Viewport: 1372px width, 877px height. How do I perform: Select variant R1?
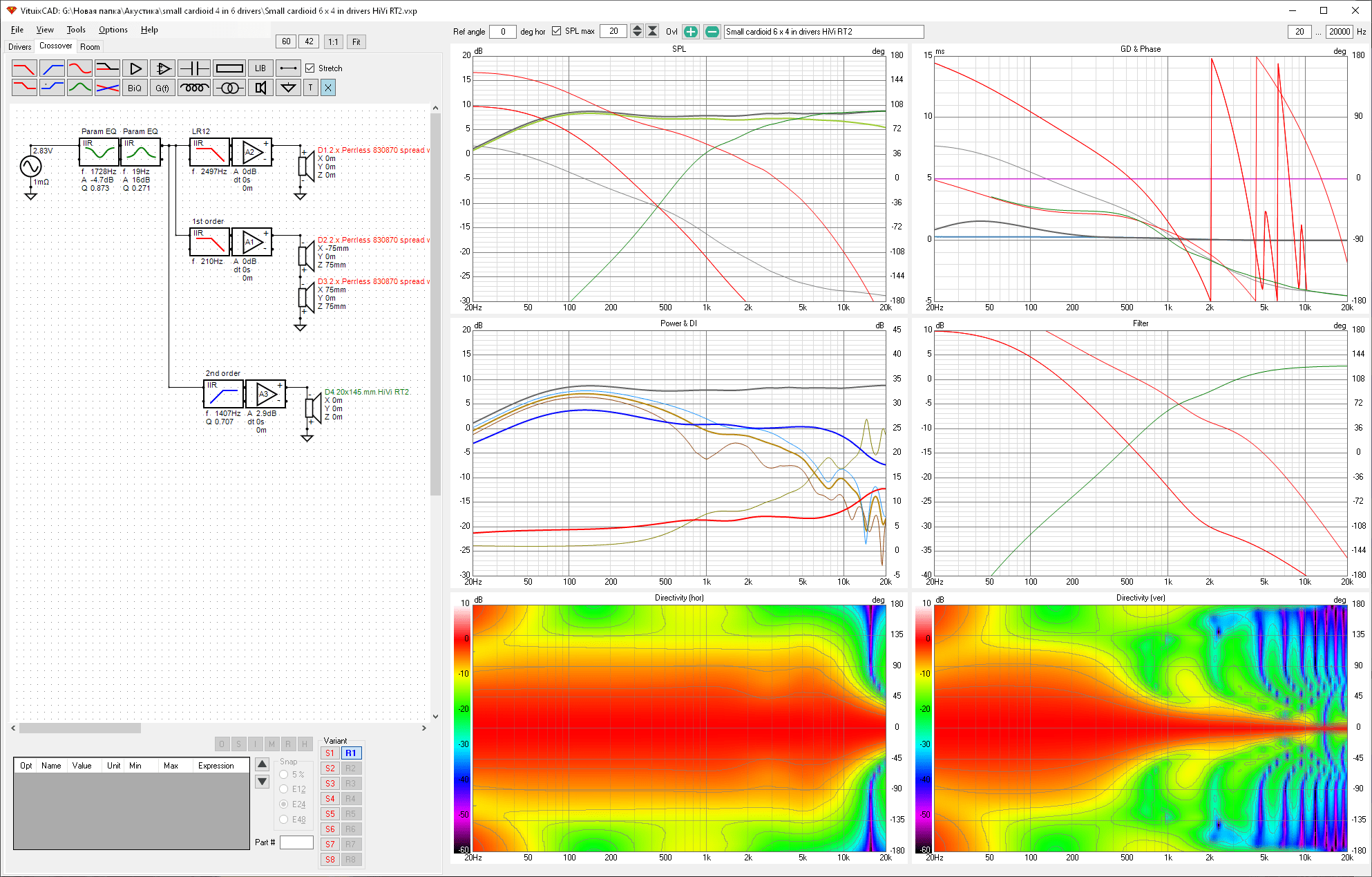pos(351,753)
